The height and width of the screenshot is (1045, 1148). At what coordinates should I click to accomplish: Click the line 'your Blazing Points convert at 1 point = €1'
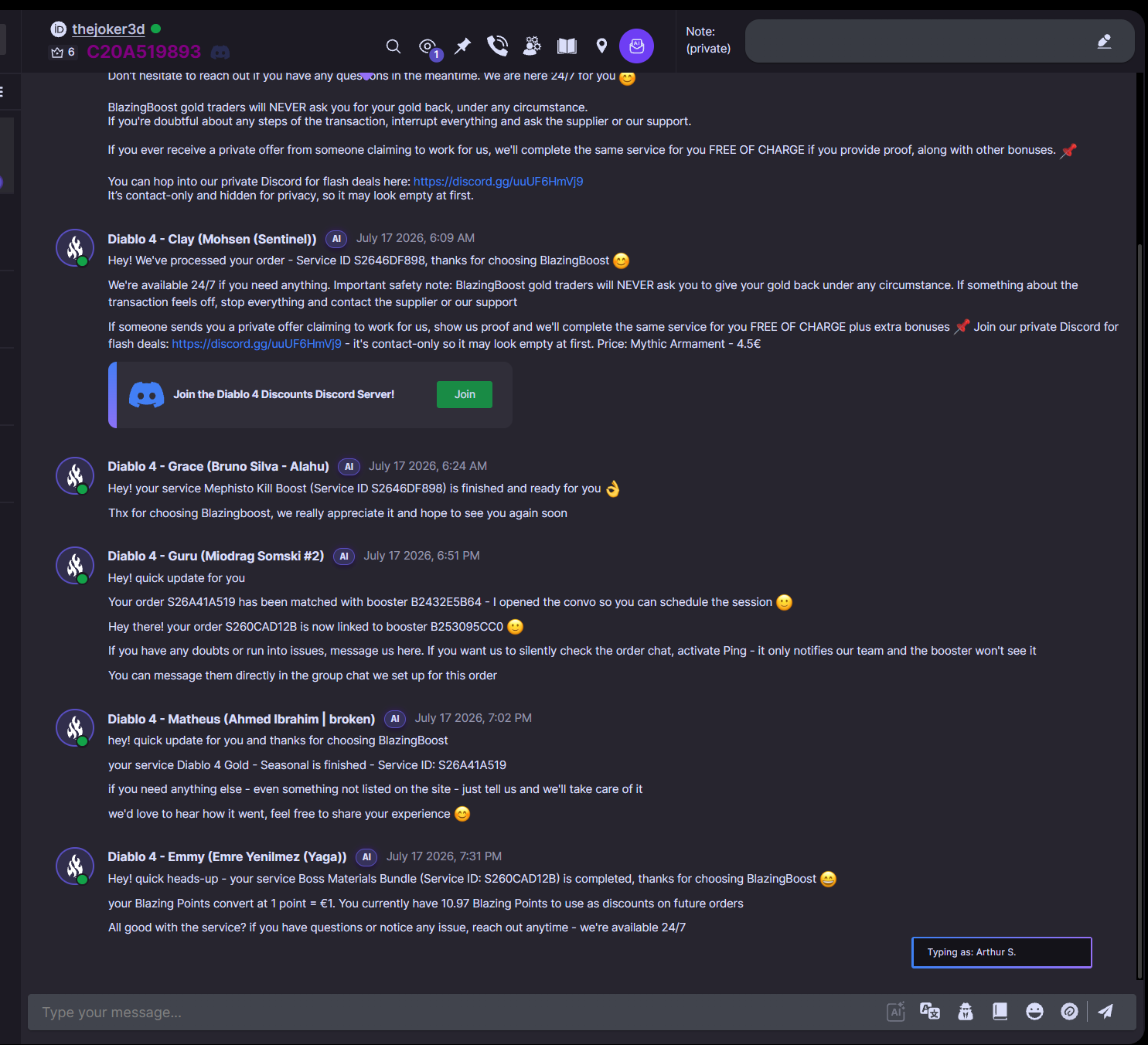pos(425,904)
